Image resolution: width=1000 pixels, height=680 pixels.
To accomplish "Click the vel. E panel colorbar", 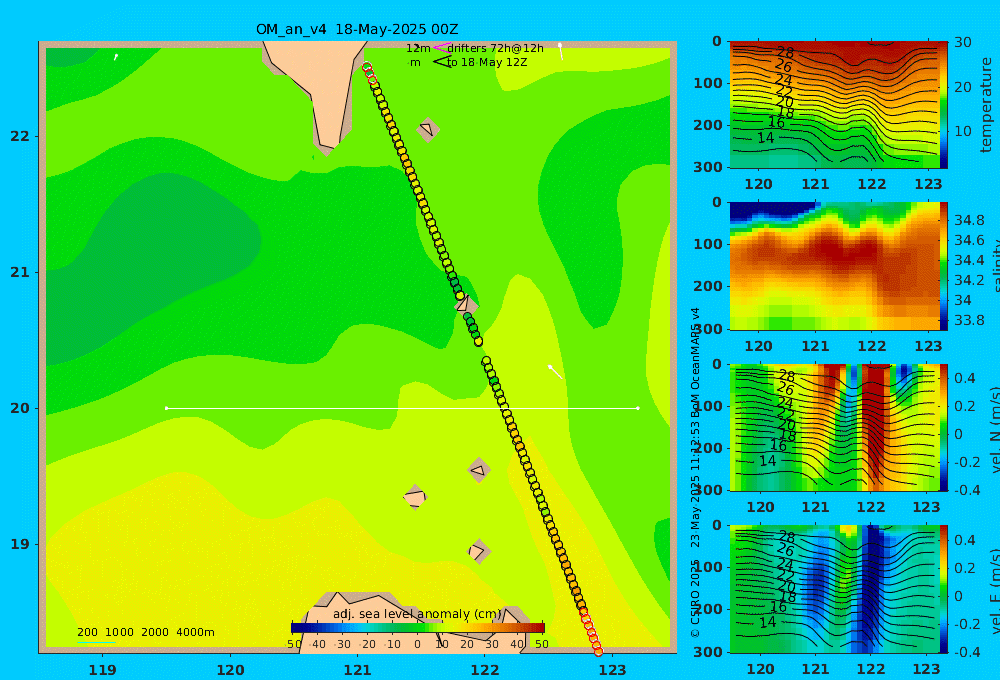I will point(943,589).
